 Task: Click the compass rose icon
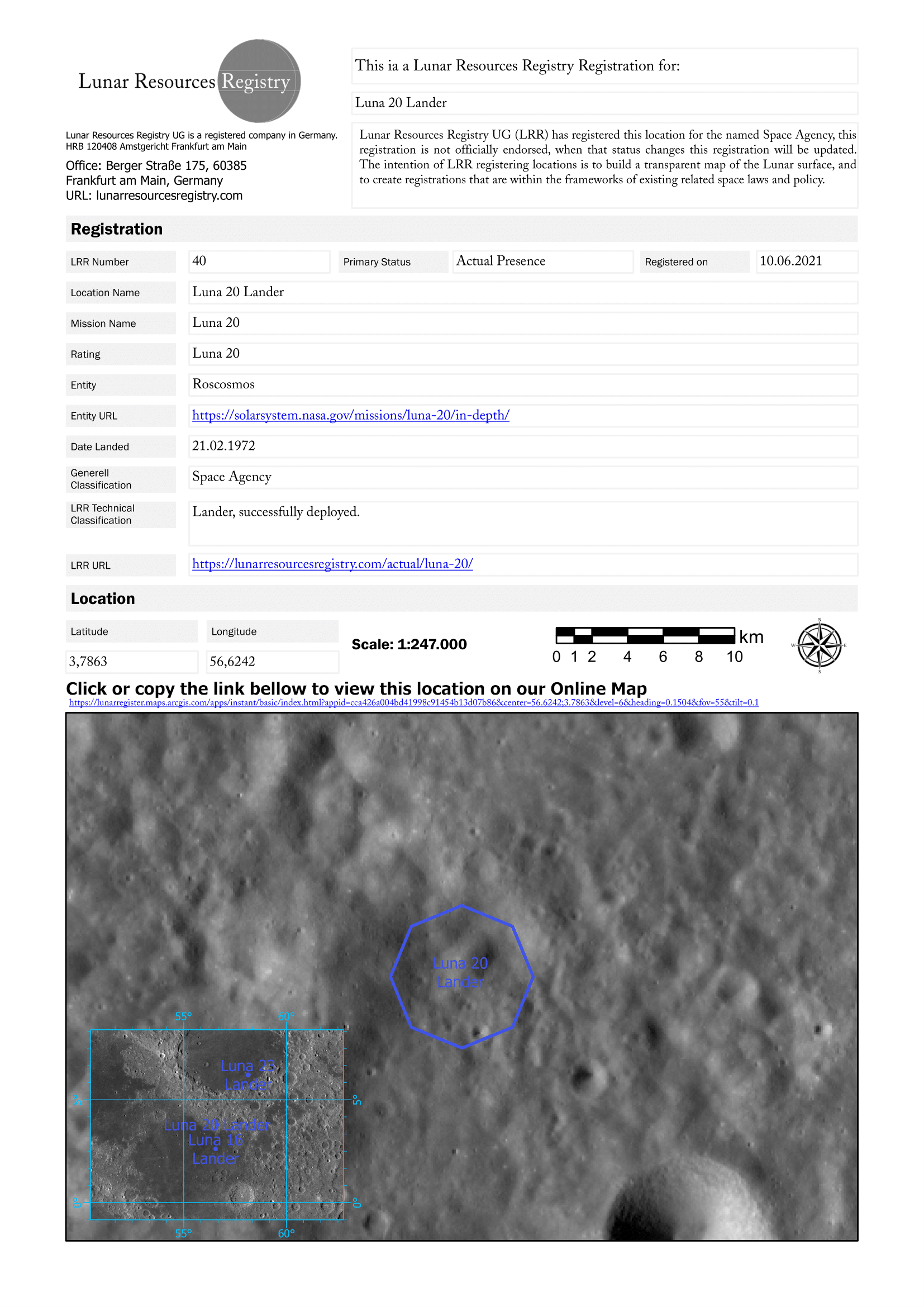[819, 645]
